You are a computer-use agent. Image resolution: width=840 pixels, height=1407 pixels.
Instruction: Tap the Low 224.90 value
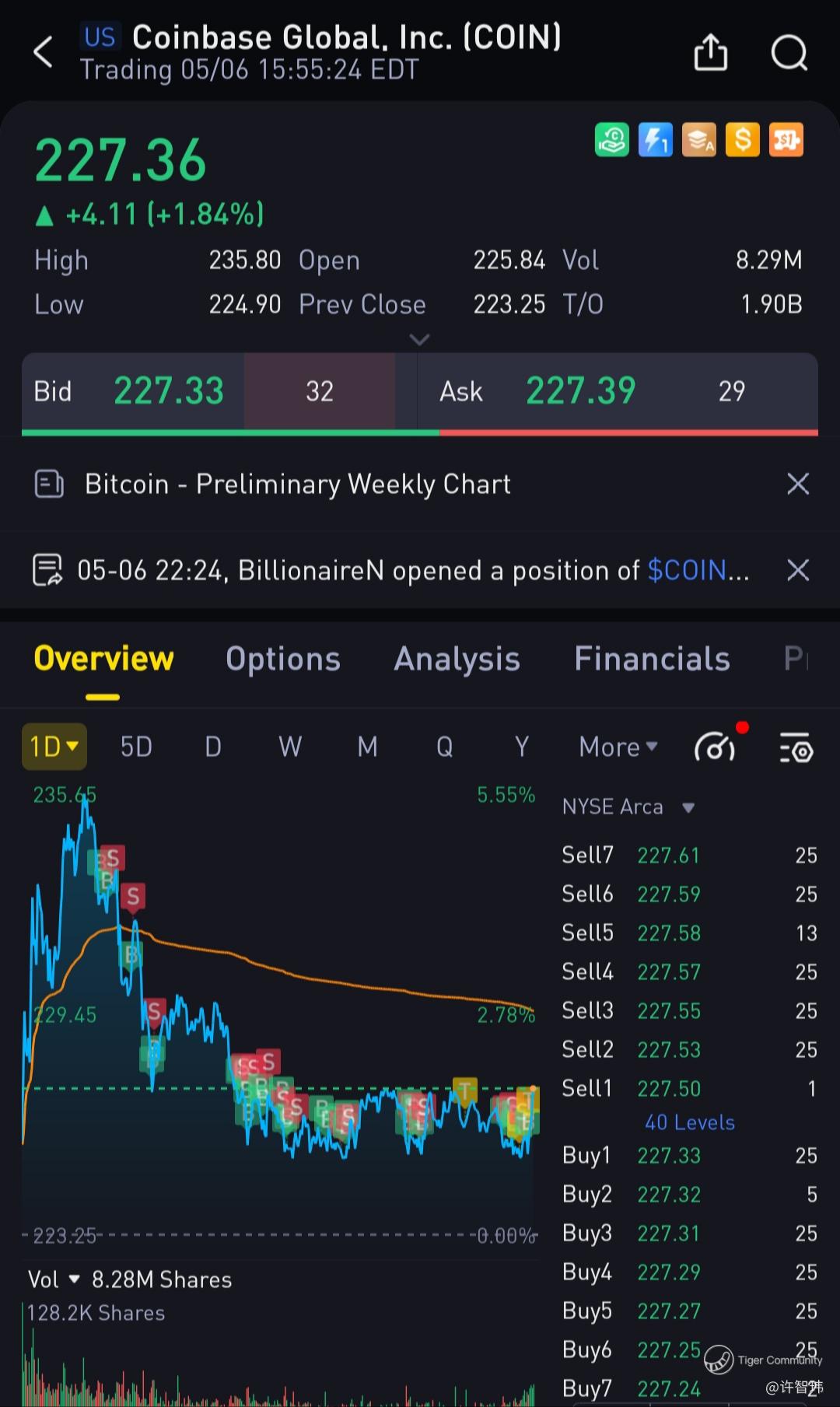[x=244, y=304]
